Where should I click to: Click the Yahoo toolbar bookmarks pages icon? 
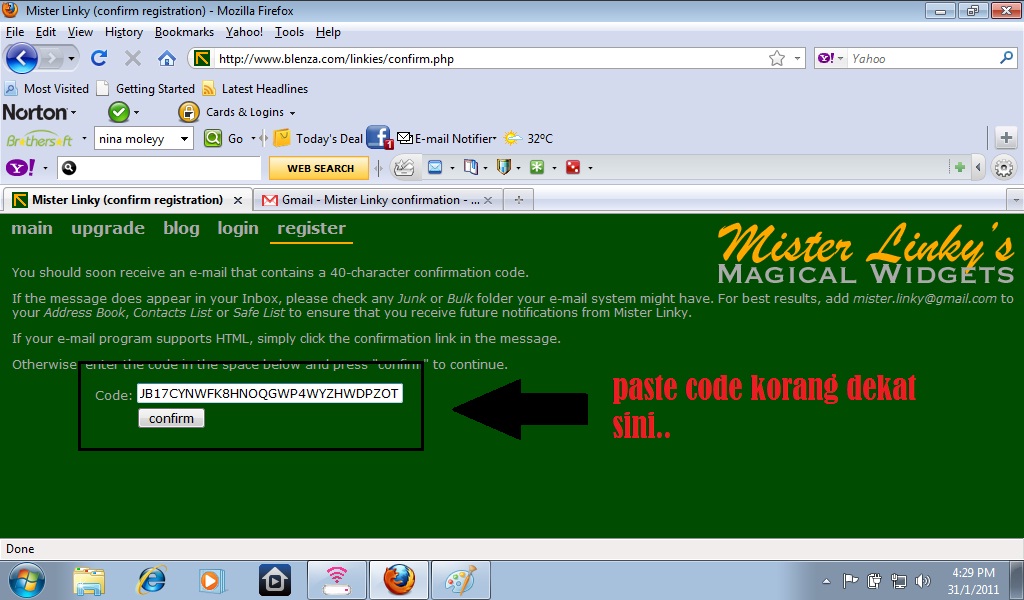tap(471, 168)
